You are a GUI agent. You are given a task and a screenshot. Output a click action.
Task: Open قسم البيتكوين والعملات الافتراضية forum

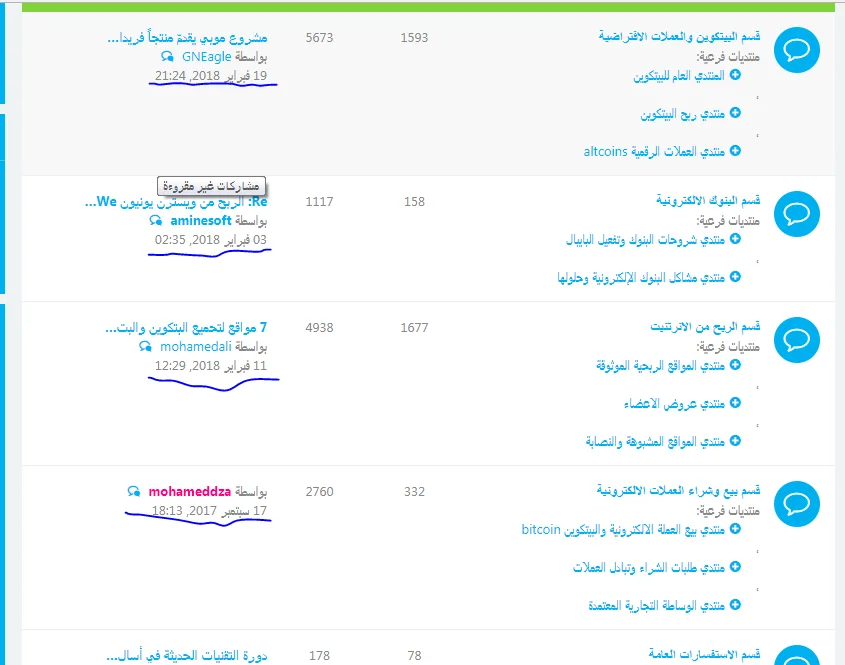tap(679, 37)
